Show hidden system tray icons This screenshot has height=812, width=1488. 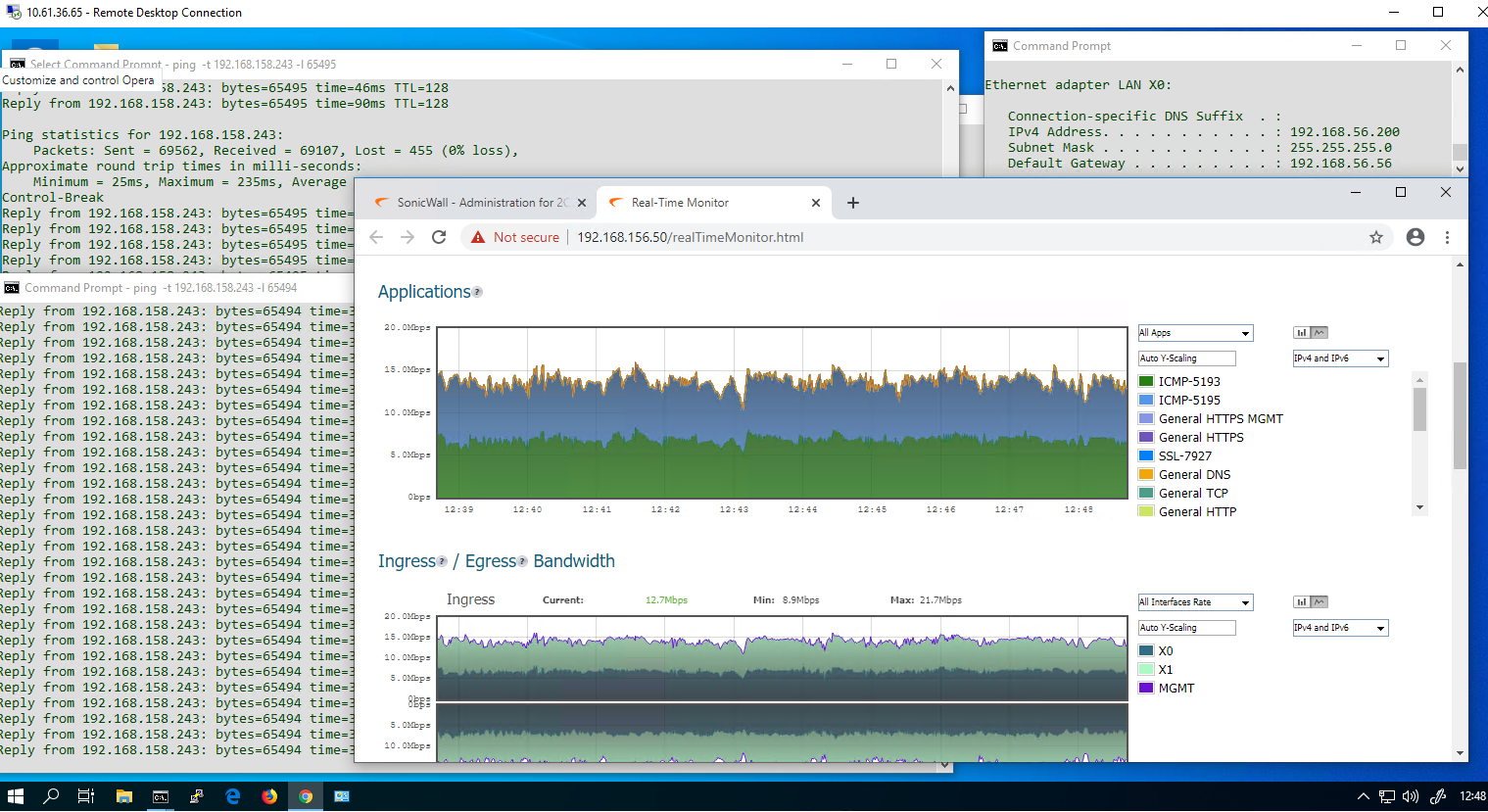pyautogui.click(x=1363, y=796)
